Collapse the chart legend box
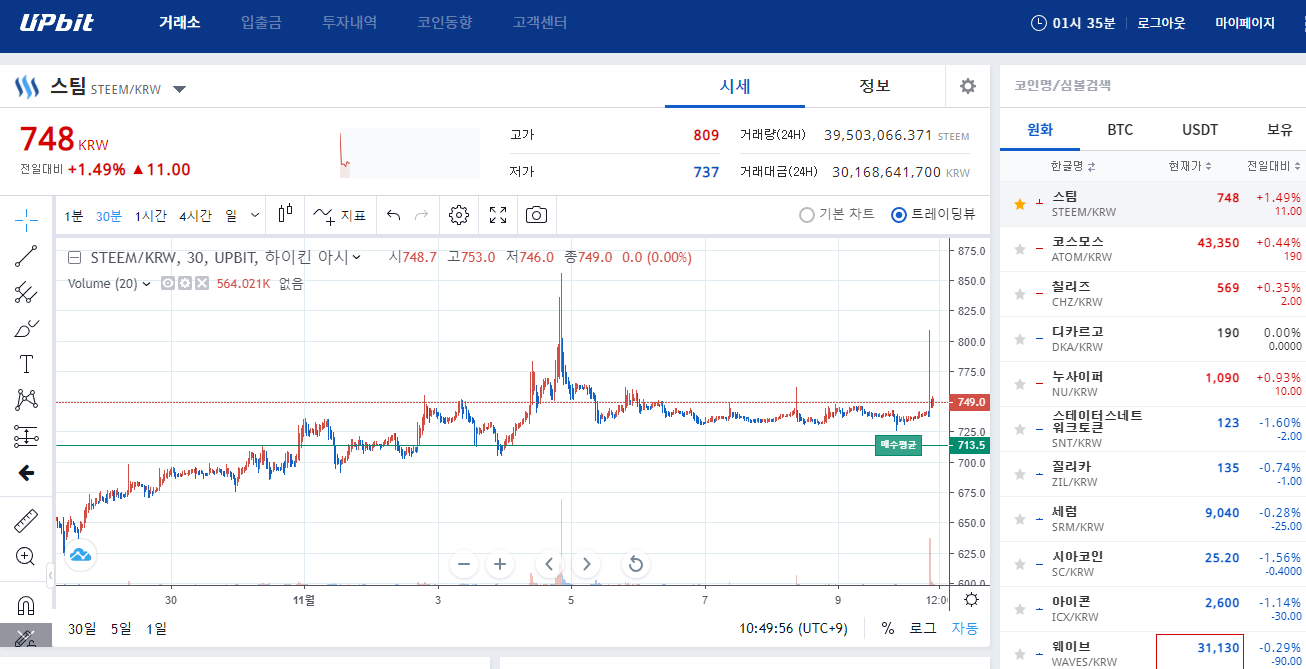Screen dimensions: 1306x669 pyautogui.click(x=75, y=257)
